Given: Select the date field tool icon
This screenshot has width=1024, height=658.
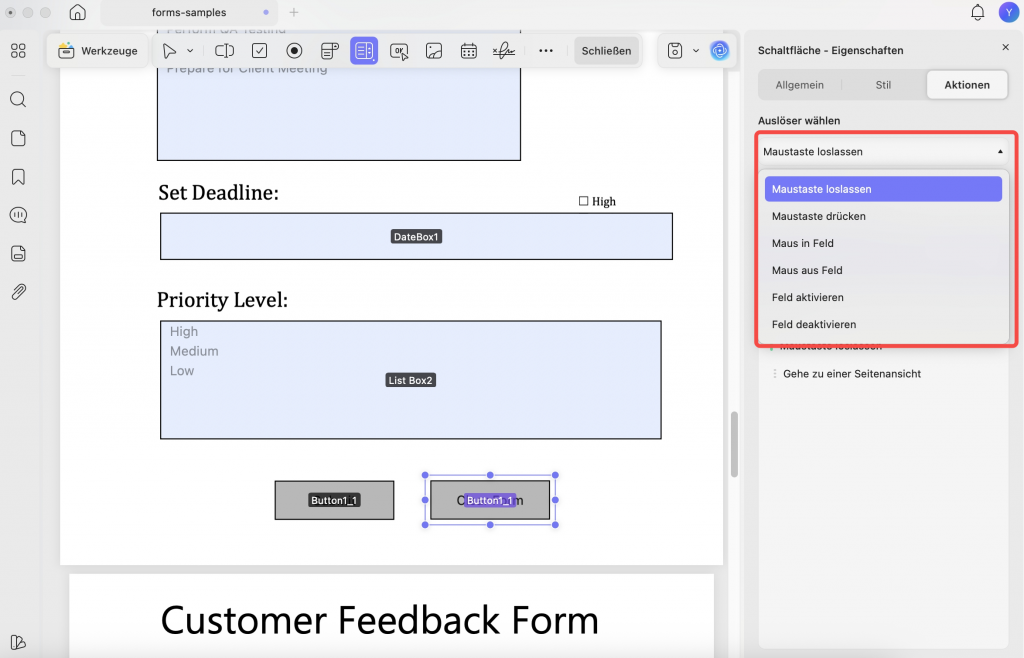Looking at the screenshot, I should click(468, 51).
